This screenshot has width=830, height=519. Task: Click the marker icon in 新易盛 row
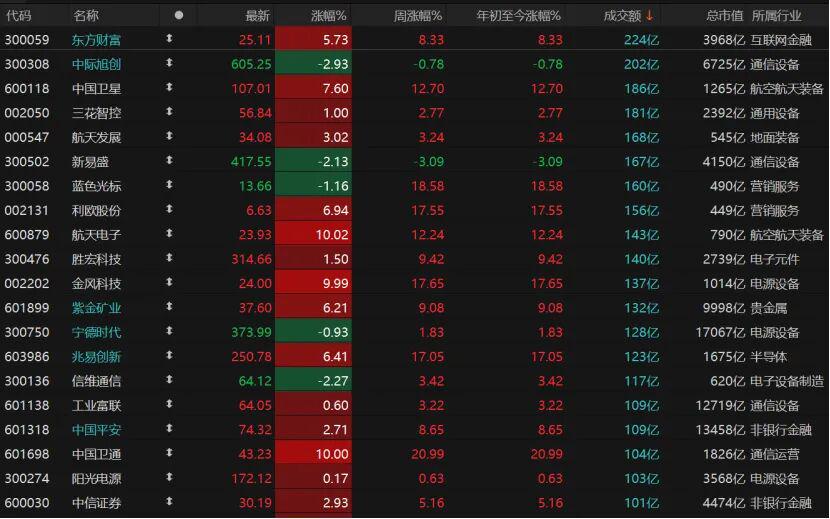tap(169, 161)
